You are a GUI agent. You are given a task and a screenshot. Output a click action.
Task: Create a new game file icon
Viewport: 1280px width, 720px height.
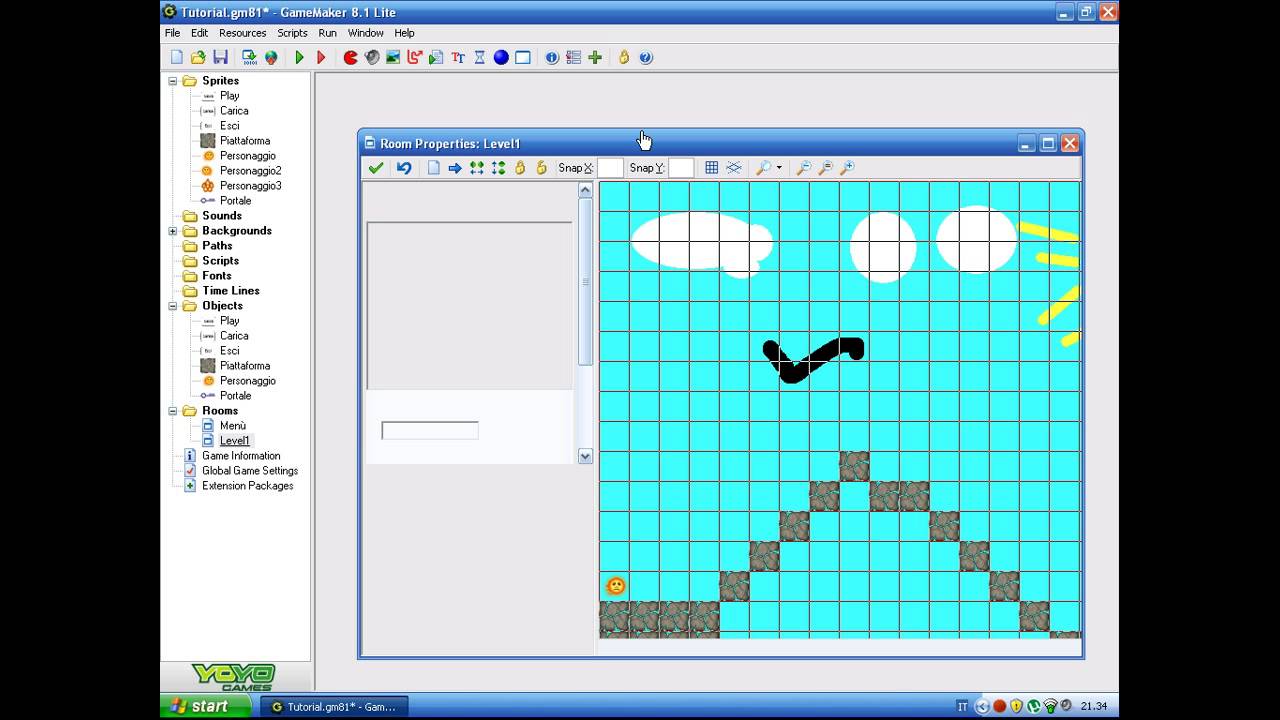pyautogui.click(x=177, y=58)
